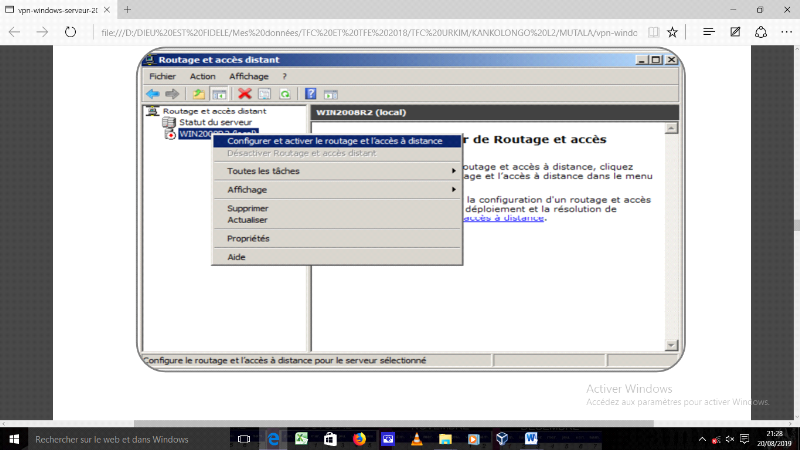Viewport: 800px width, 450px height.
Task: Open Edge more options ellipsis
Action: point(787,32)
